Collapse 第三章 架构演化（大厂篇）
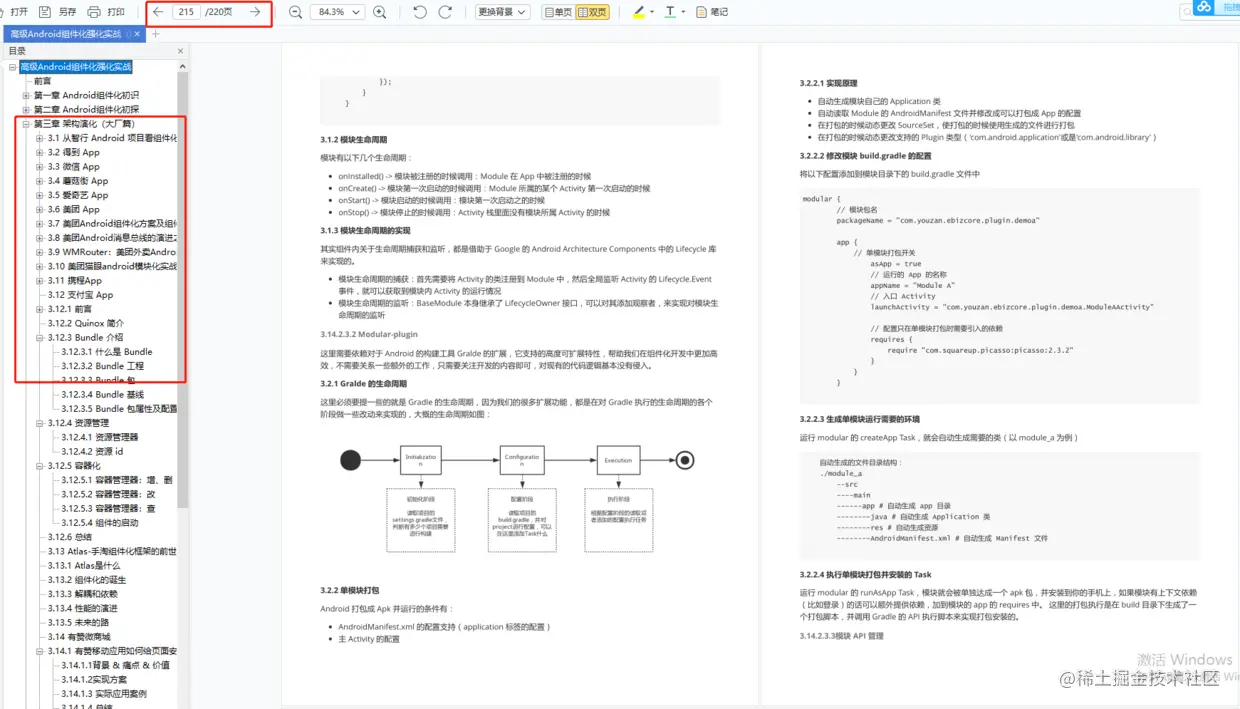This screenshot has width=1240, height=709. coord(26,124)
